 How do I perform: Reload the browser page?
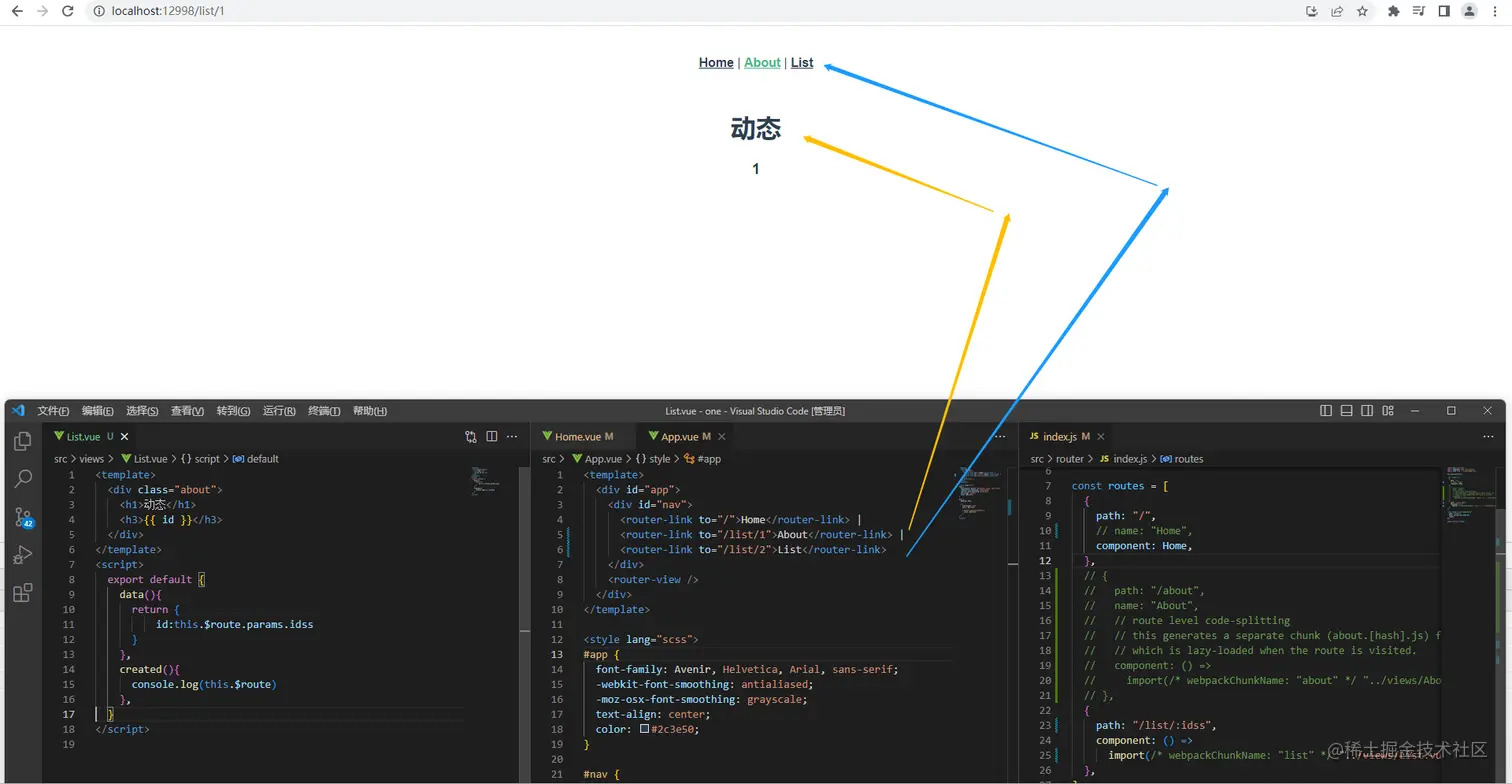[67, 11]
